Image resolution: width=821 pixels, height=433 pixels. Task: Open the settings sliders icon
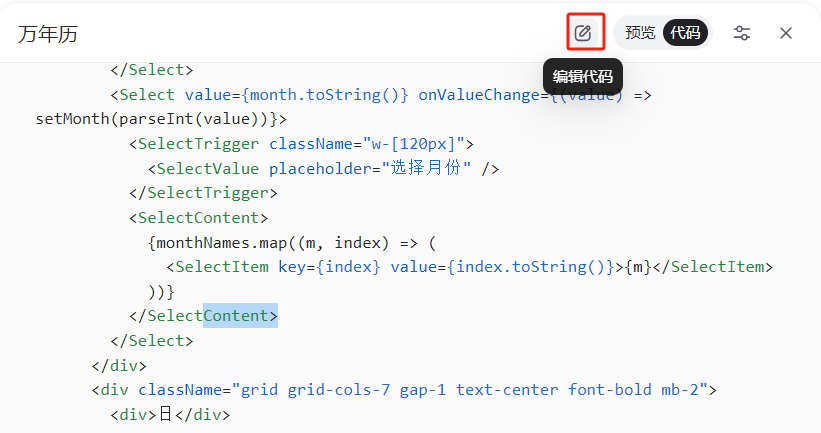741,33
